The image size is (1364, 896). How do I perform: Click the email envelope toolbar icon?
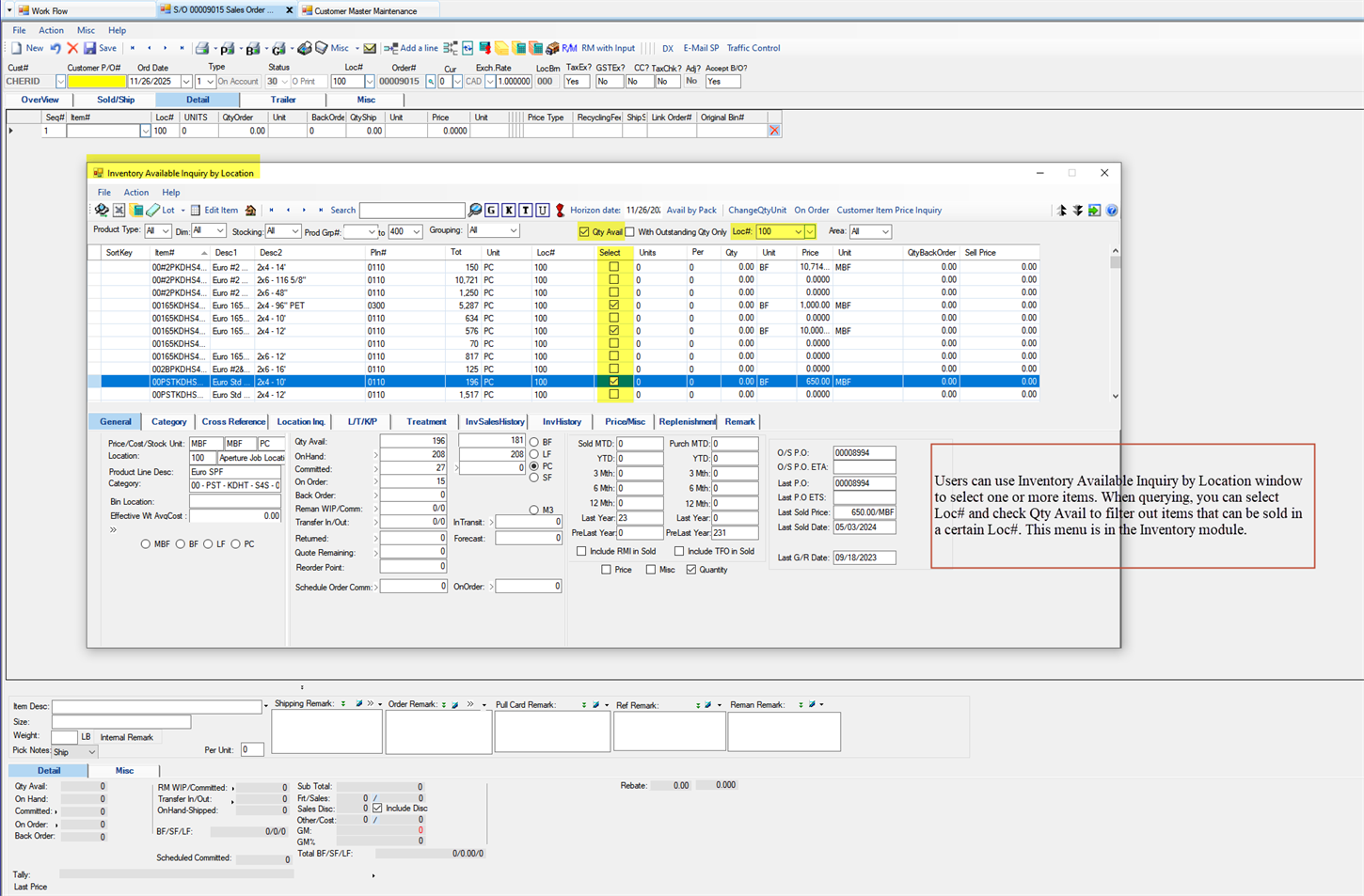coord(370,48)
